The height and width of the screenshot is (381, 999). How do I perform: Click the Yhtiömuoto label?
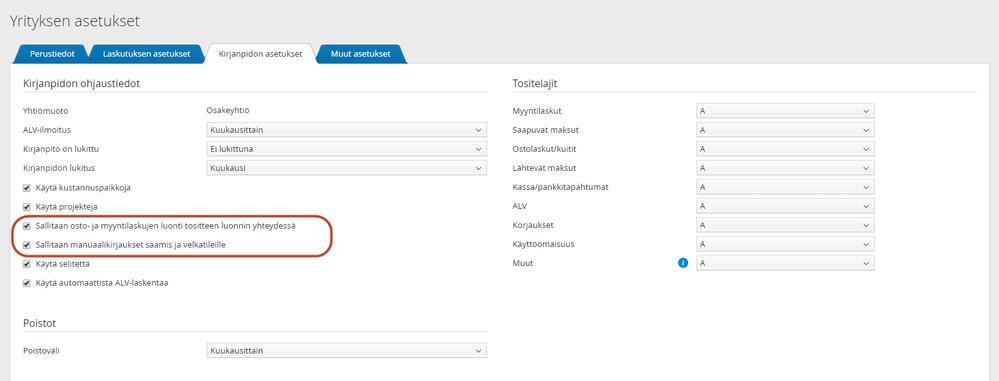click(45, 111)
